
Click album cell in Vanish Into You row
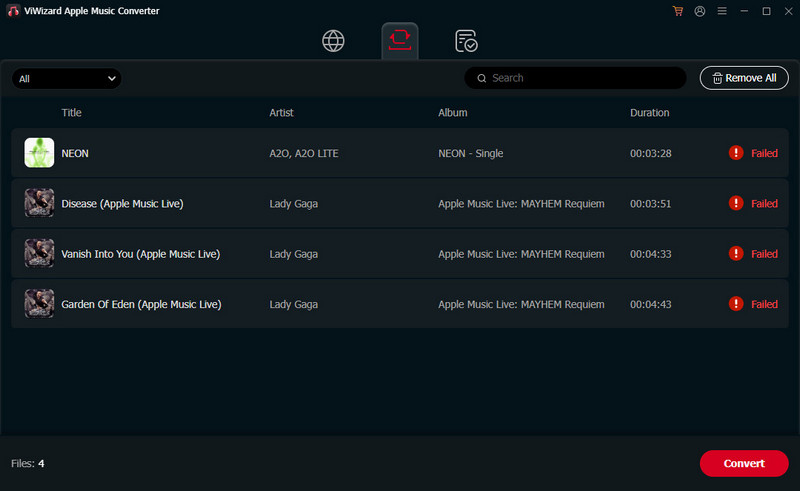pos(521,254)
